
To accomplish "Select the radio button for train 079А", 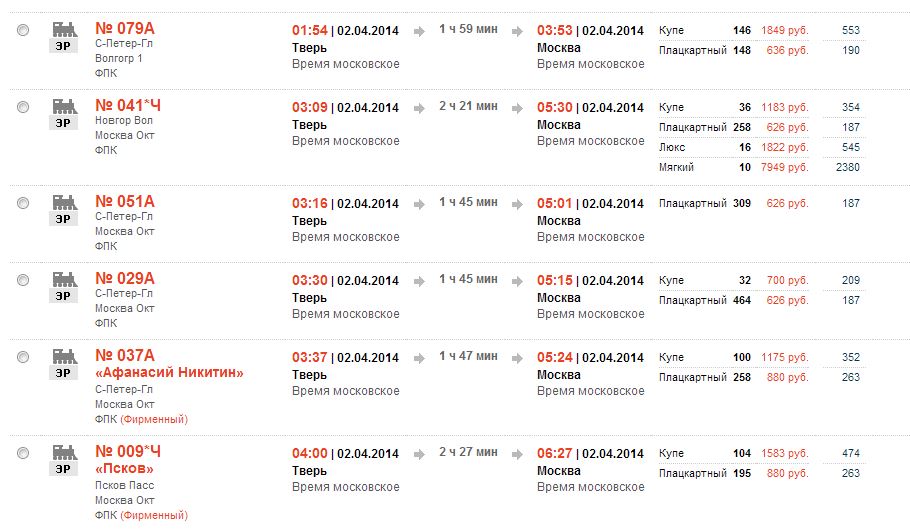I will point(23,31).
